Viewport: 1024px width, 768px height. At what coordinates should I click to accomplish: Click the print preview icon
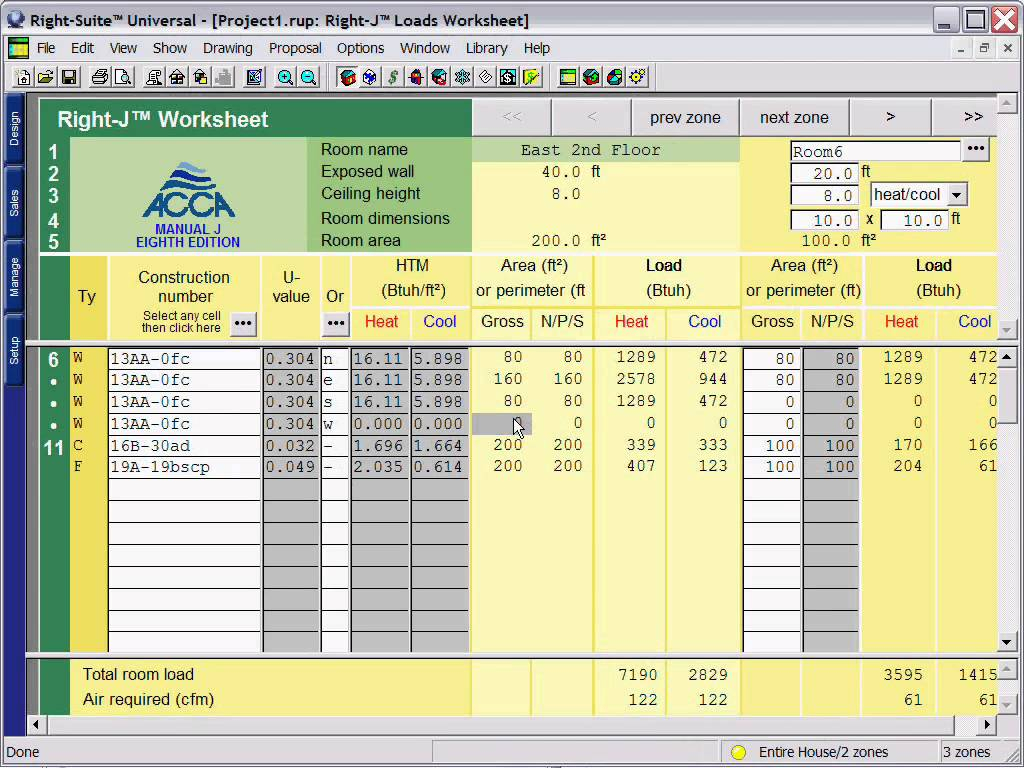122,77
